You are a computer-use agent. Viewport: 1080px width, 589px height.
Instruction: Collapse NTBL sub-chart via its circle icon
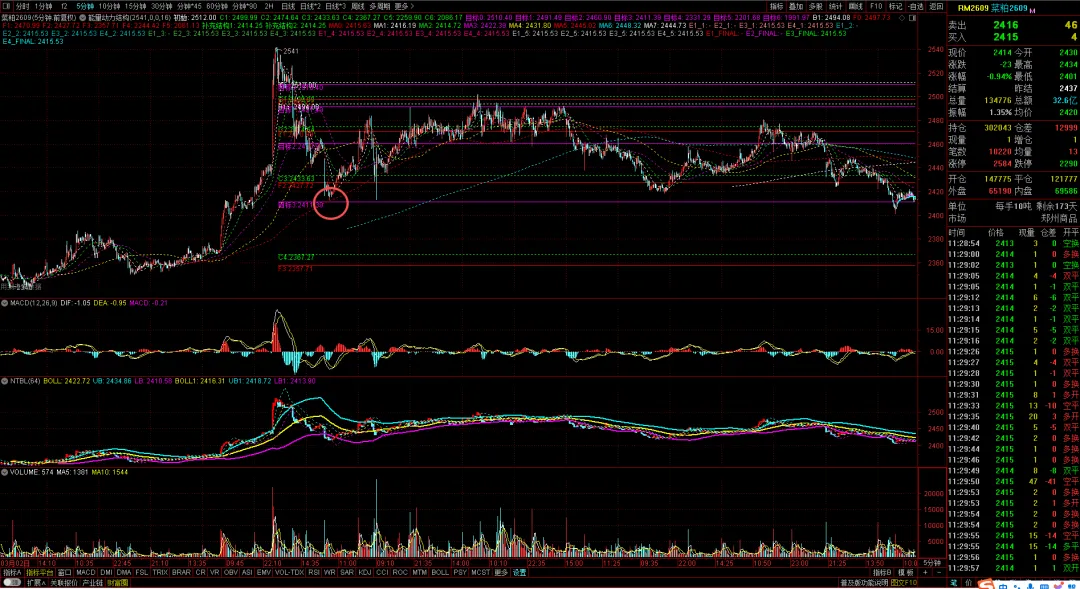5,381
